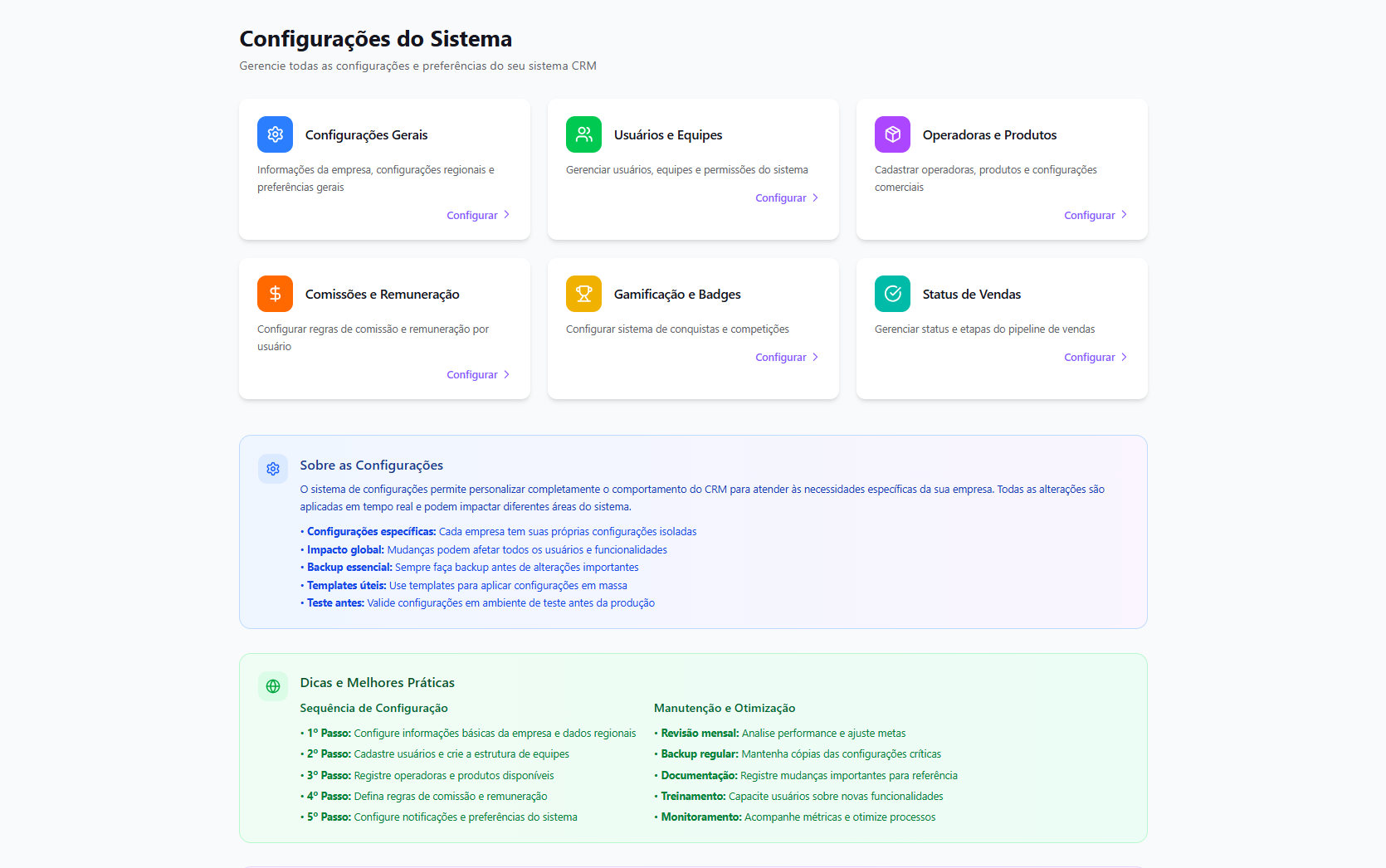
Task: Click the globe icon beside Dicas e Melhores Práticas
Action: (x=273, y=686)
